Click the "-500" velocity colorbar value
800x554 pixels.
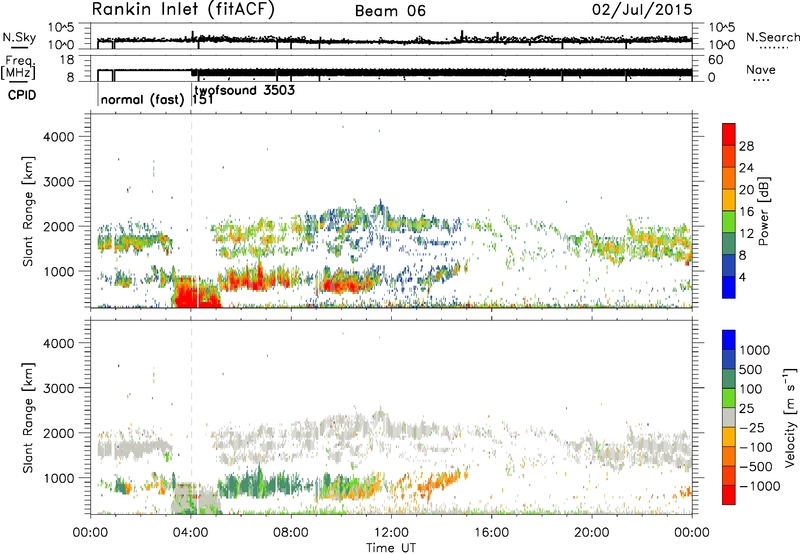click(756, 467)
